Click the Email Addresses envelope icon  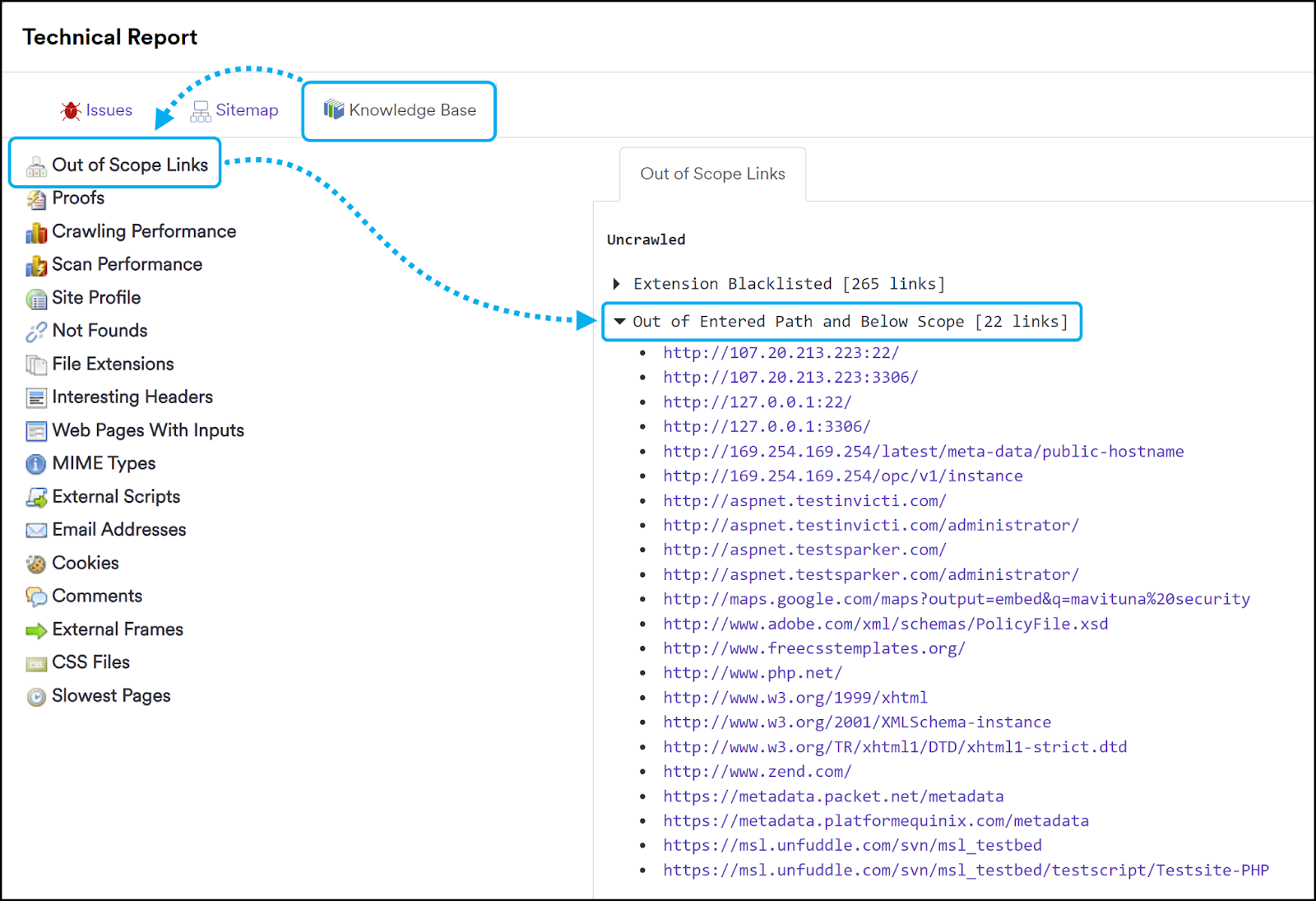click(36, 531)
